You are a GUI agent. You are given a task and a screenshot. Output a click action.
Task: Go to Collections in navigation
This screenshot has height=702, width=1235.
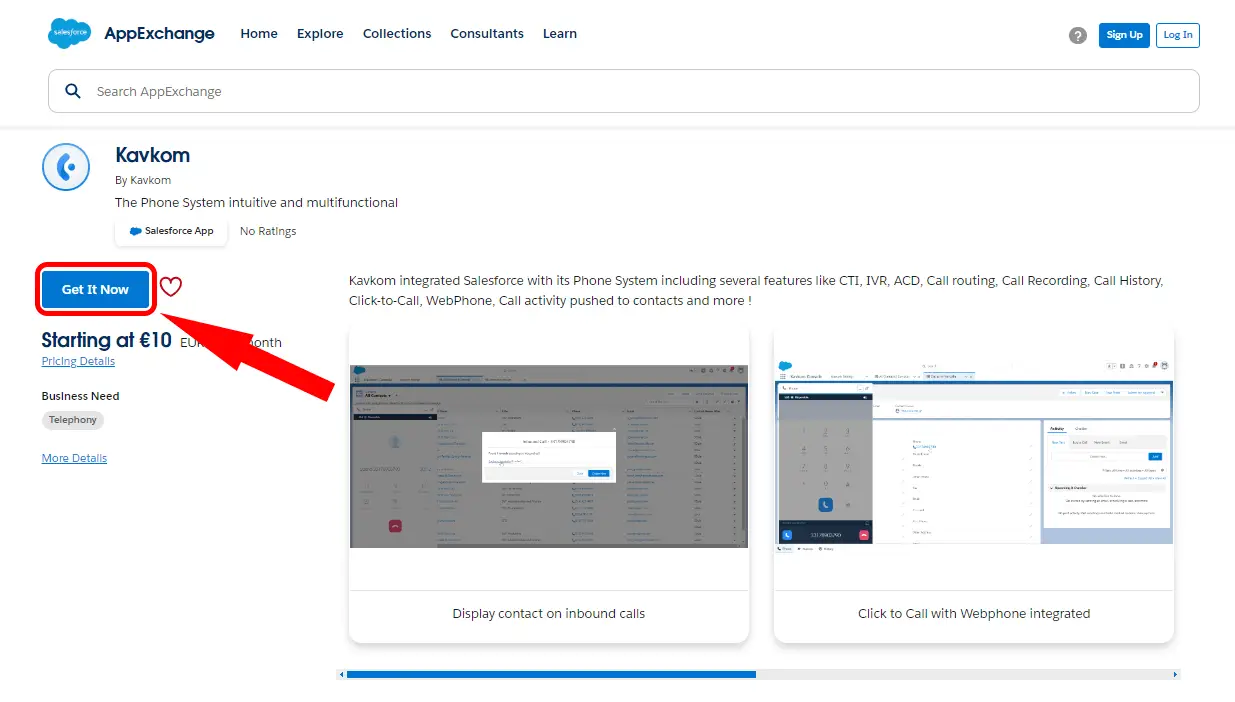pyautogui.click(x=397, y=34)
